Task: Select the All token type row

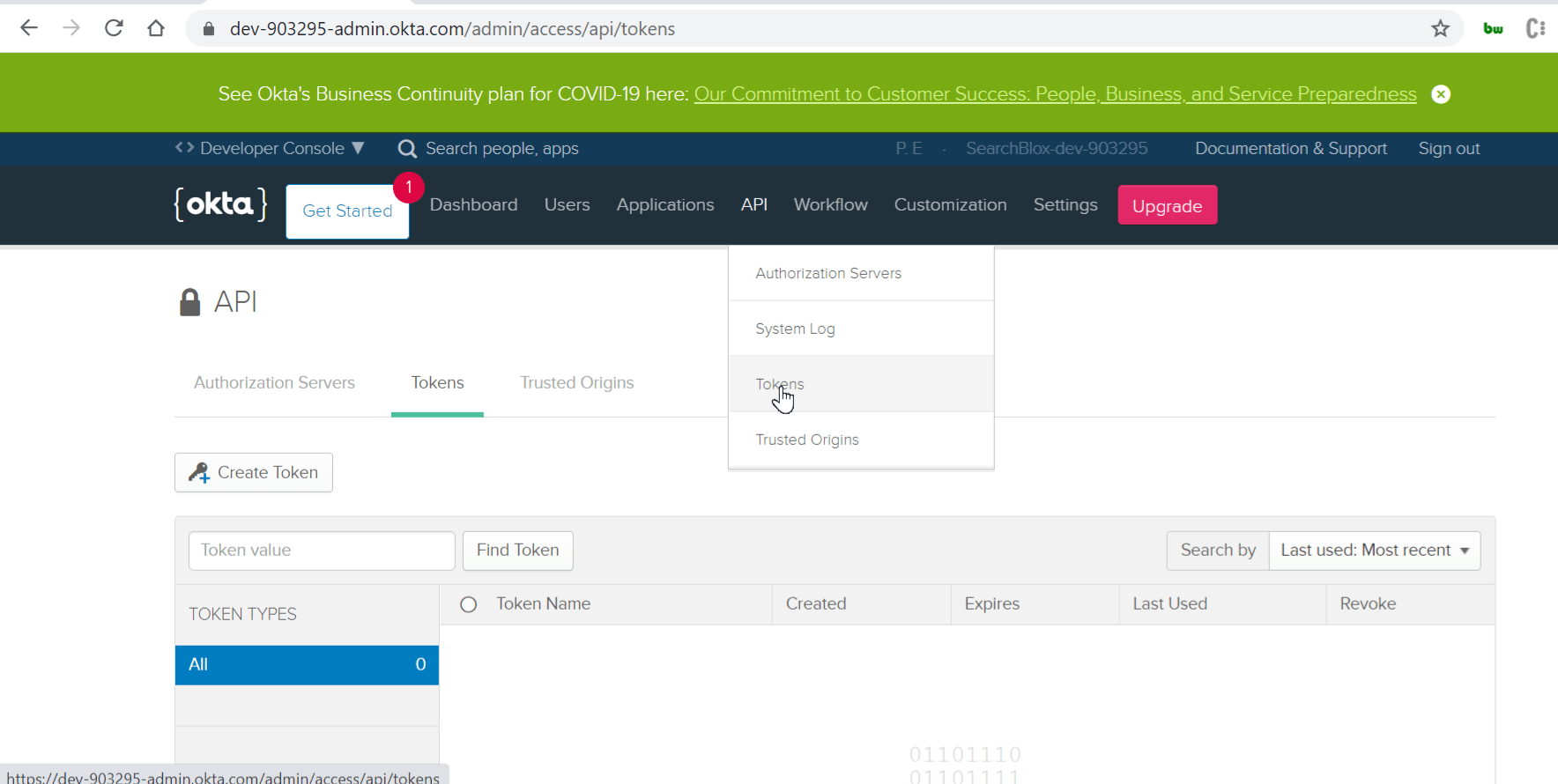Action: (x=307, y=665)
